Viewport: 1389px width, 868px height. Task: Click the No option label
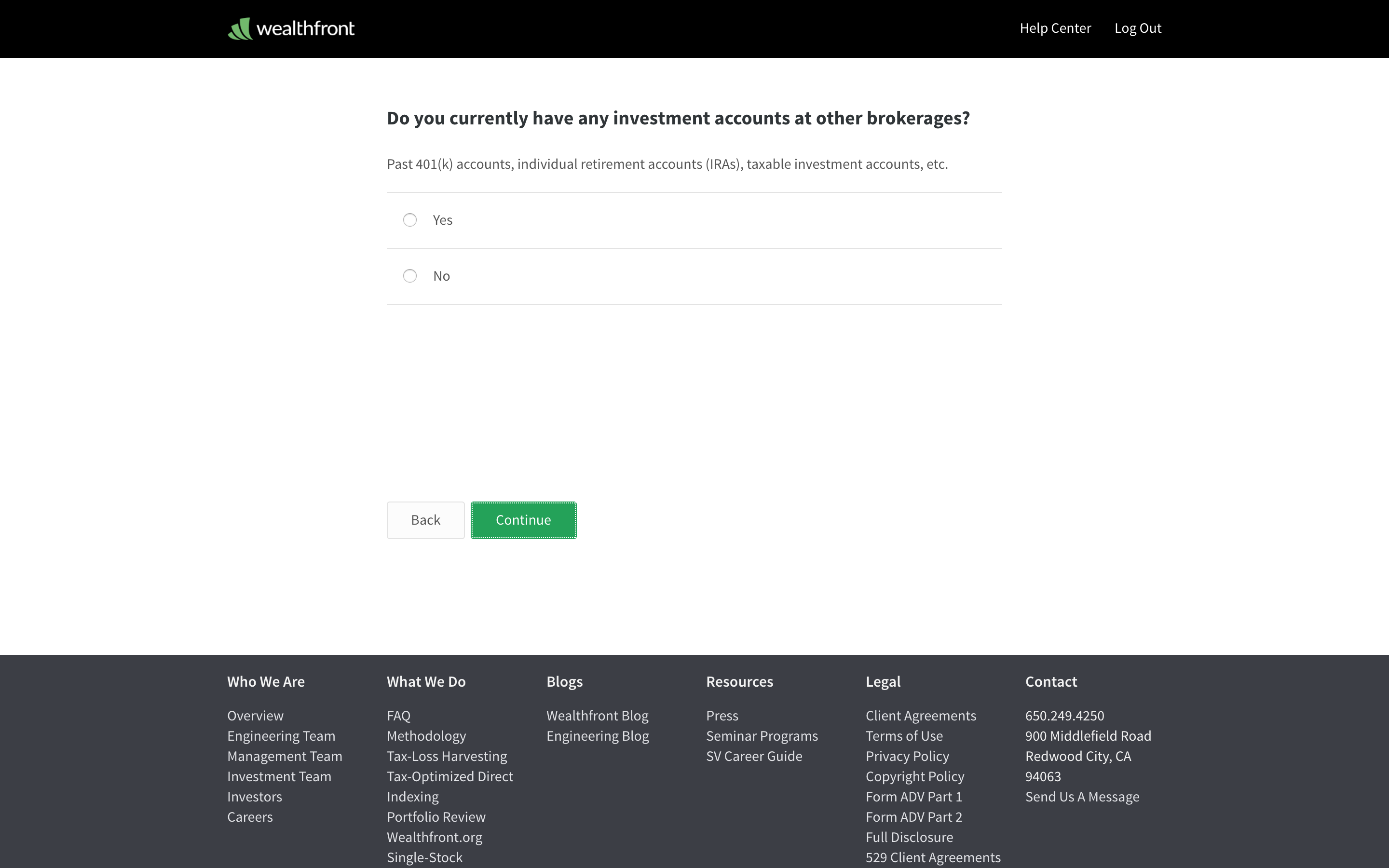coord(441,276)
